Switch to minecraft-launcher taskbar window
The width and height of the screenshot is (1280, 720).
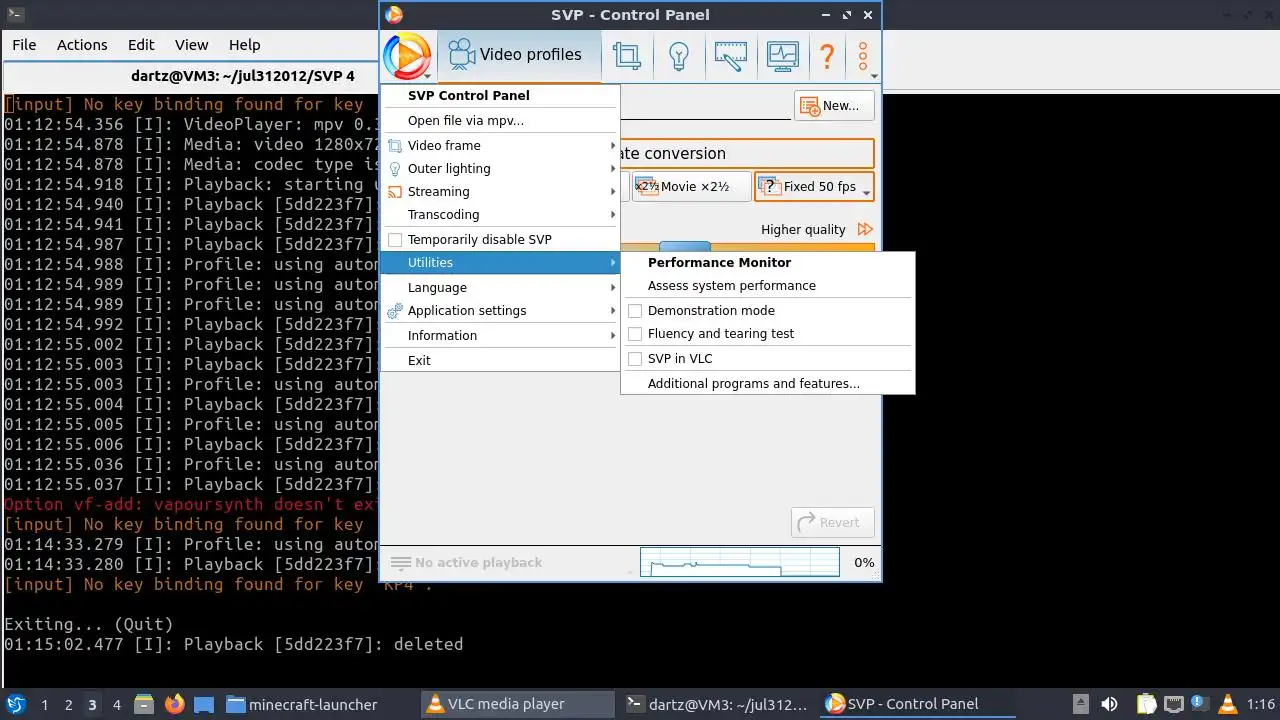click(302, 704)
